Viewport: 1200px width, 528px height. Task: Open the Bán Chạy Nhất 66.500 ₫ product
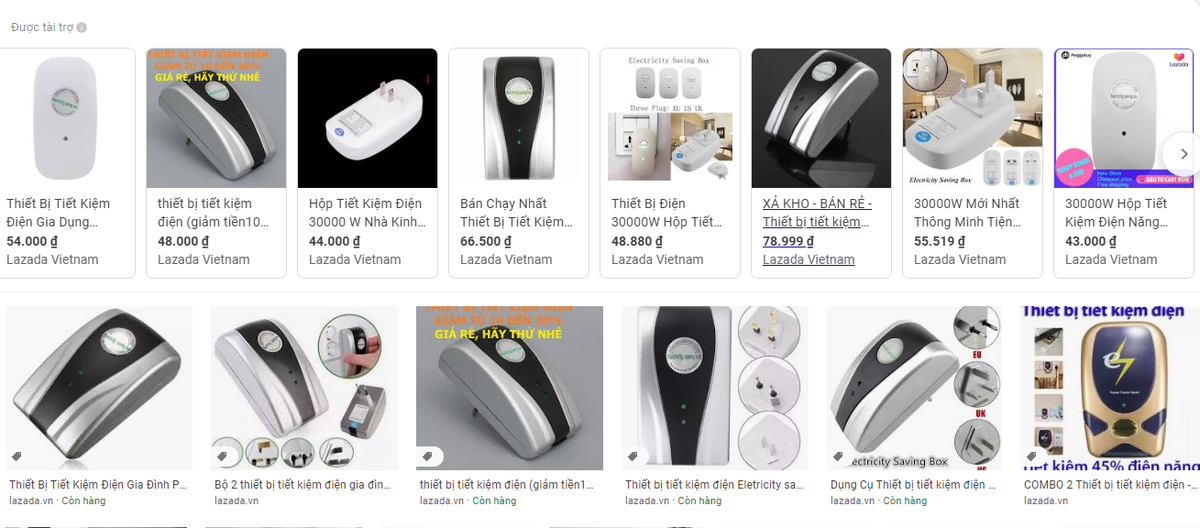coord(519,163)
